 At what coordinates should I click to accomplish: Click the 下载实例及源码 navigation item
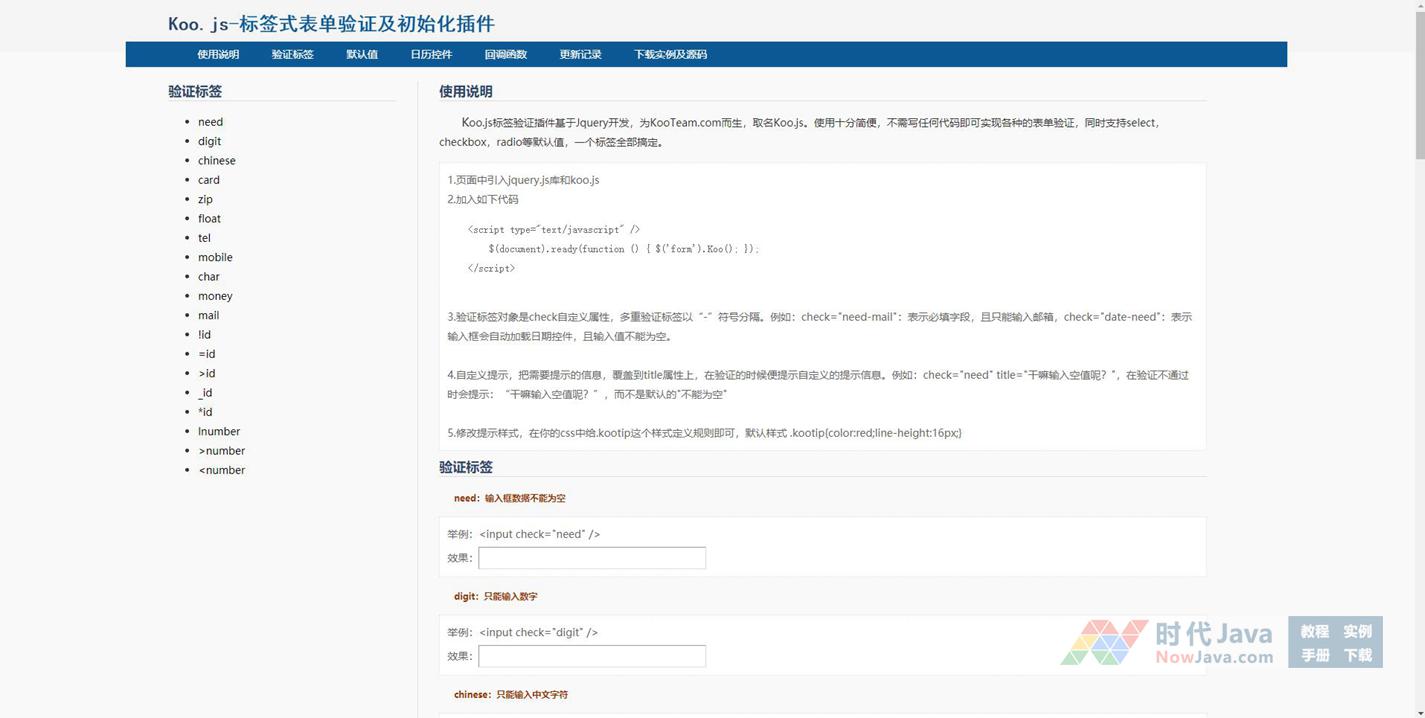[670, 55]
